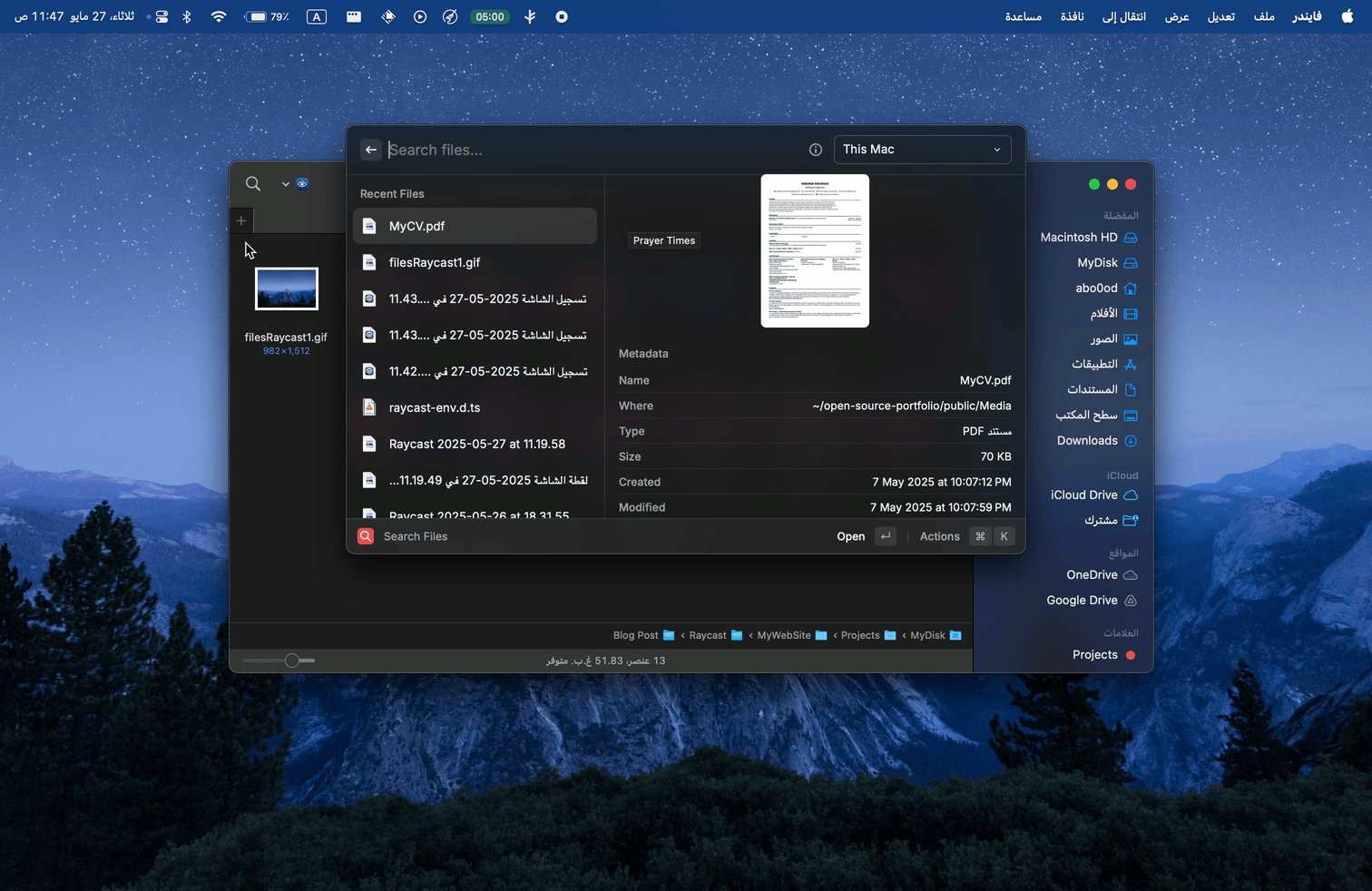Screen dimensions: 1372x891
Task: Open the This Mac scope dropdown
Action: pos(922,150)
